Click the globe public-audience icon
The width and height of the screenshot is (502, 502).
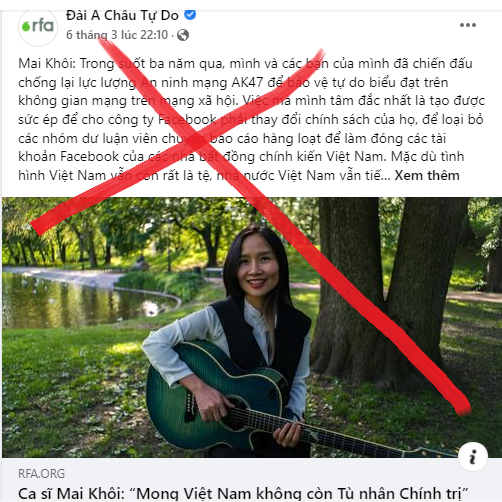183,35
